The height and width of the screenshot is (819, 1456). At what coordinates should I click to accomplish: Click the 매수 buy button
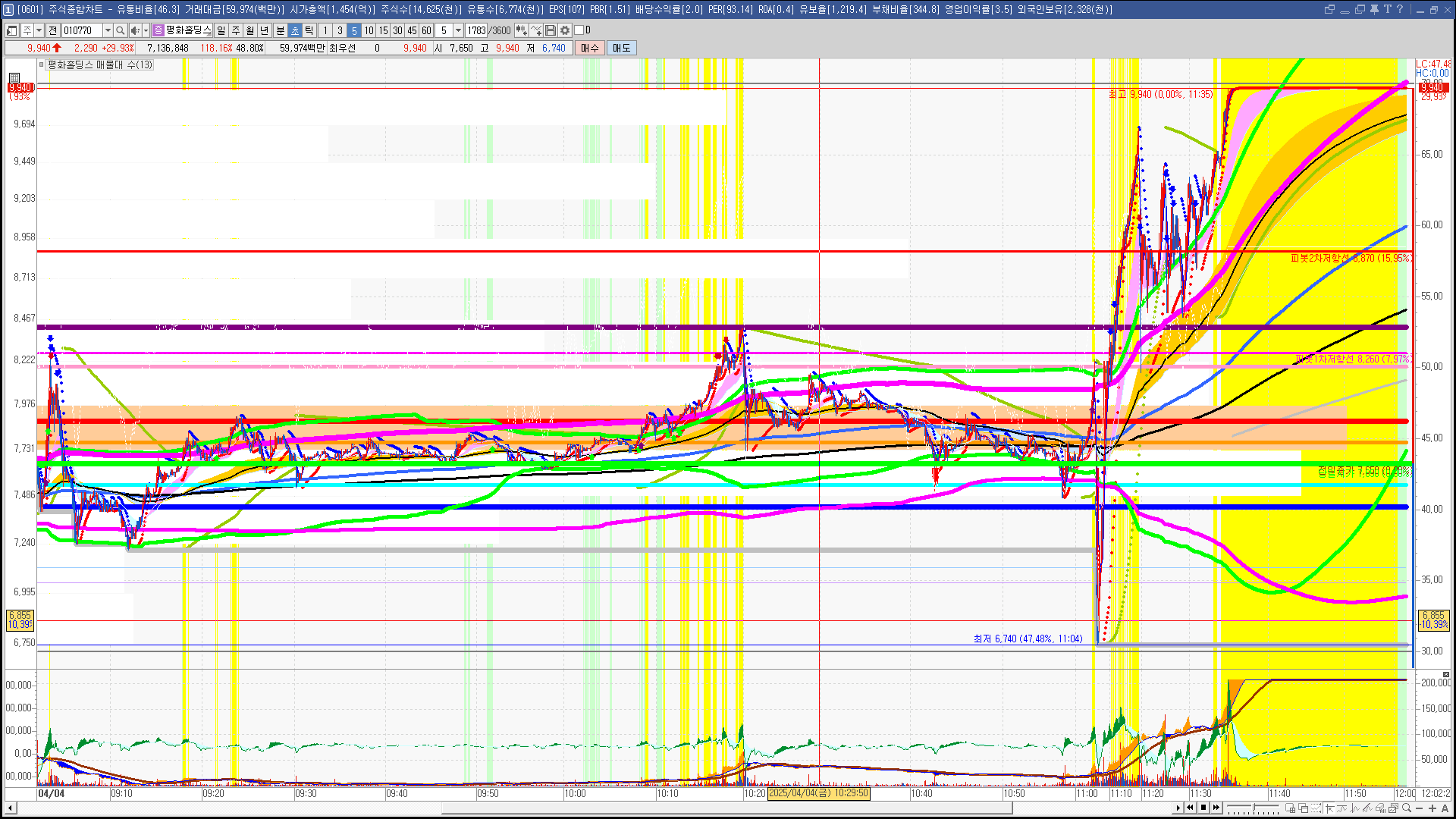point(590,48)
